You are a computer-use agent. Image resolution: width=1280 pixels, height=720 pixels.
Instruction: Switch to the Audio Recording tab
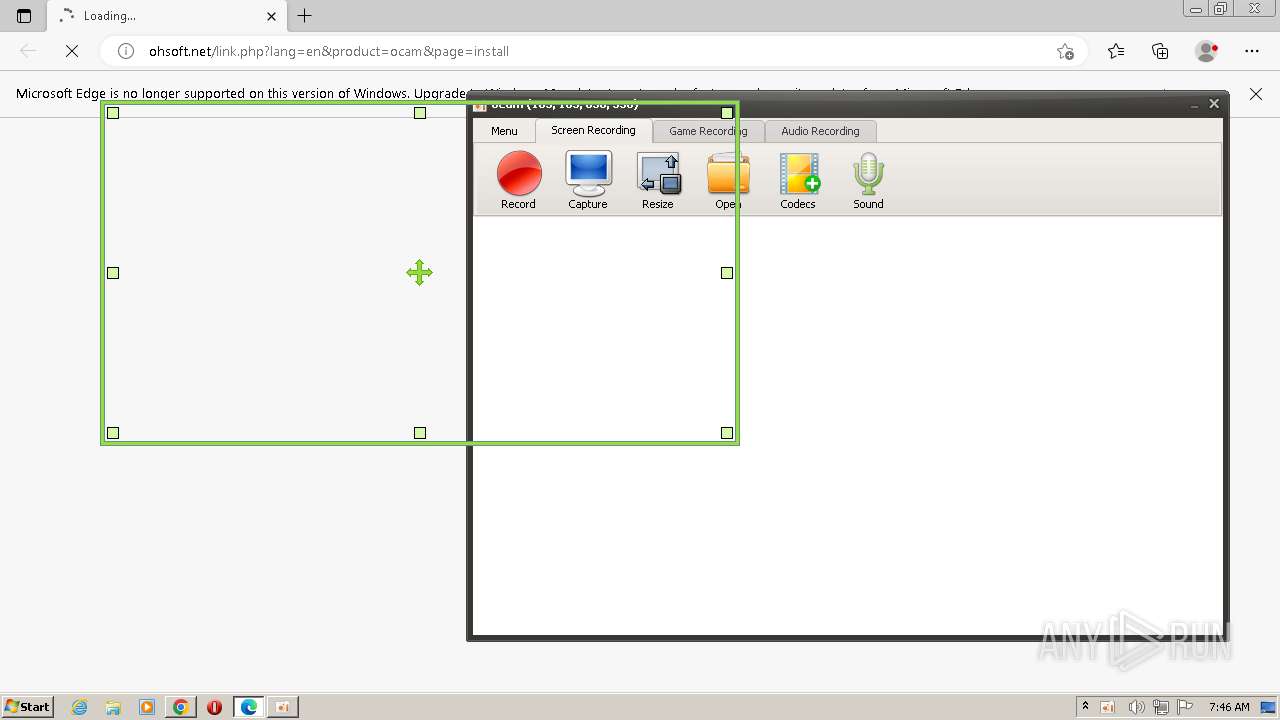(x=820, y=131)
